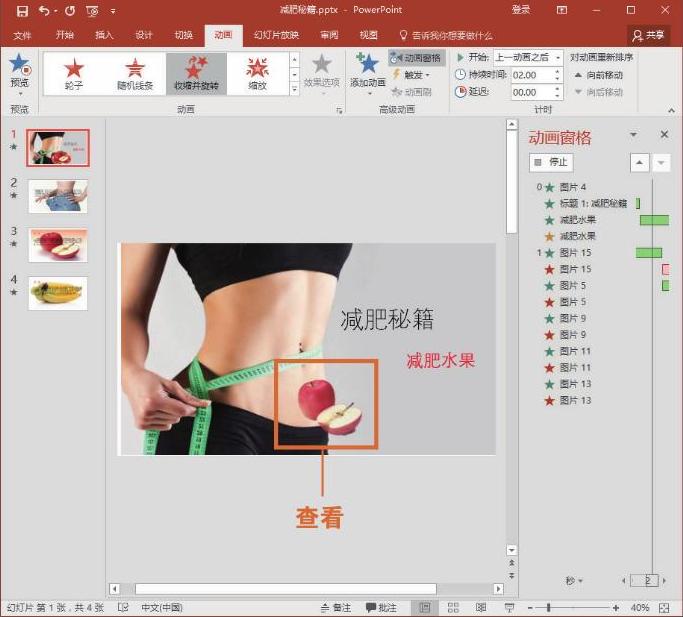
Task: Click the 减肥秘籍 title text on slide
Action: click(387, 319)
